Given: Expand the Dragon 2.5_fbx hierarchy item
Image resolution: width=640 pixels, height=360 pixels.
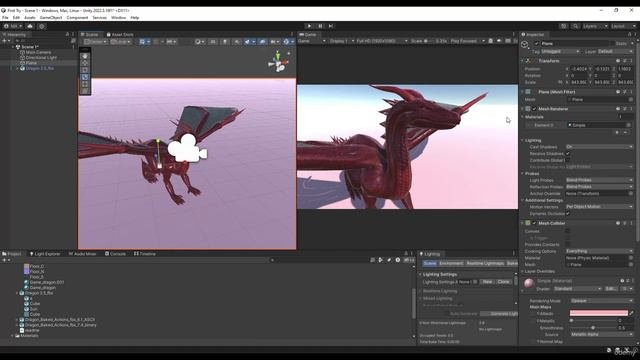Looking at the screenshot, I should 17,69.
